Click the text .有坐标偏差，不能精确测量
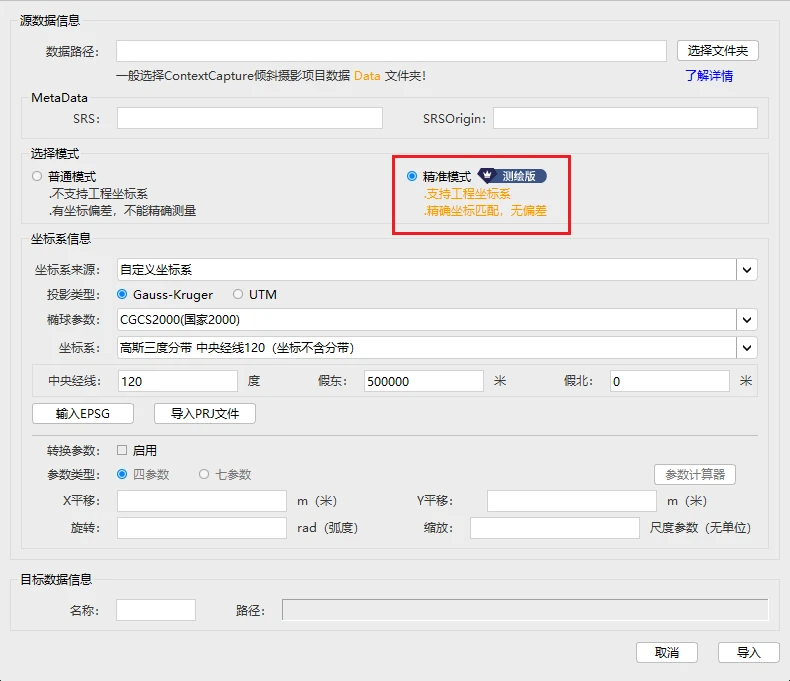Screen dimensions: 790x681 [x=122, y=211]
